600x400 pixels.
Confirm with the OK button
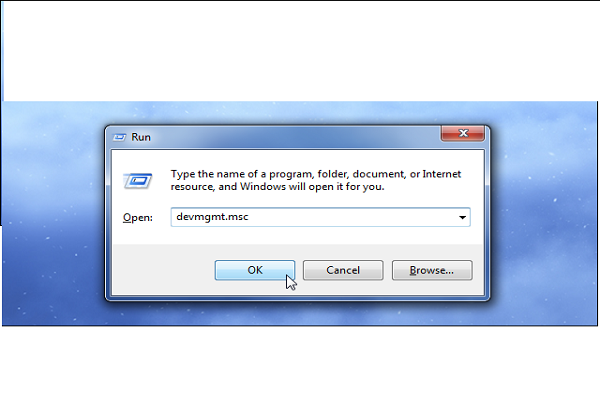tap(255, 270)
